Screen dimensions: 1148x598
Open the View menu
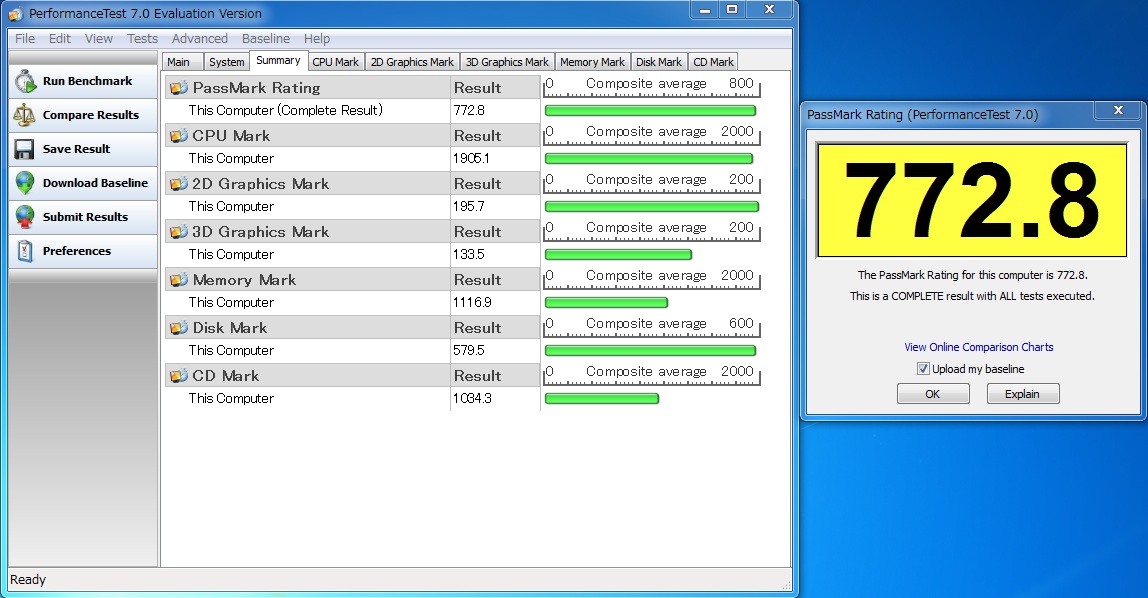[99, 39]
